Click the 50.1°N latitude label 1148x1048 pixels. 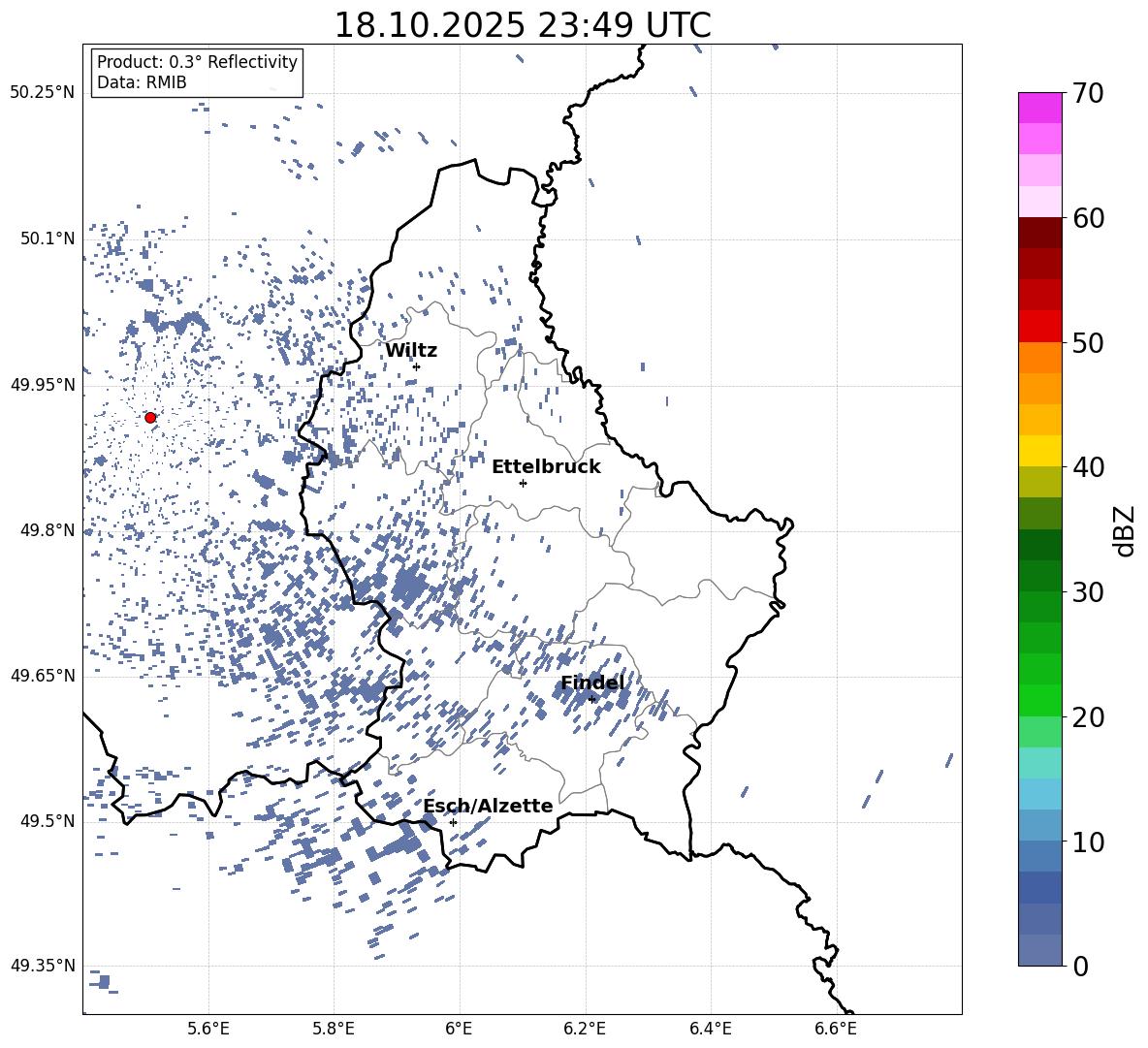pyautogui.click(x=48, y=238)
